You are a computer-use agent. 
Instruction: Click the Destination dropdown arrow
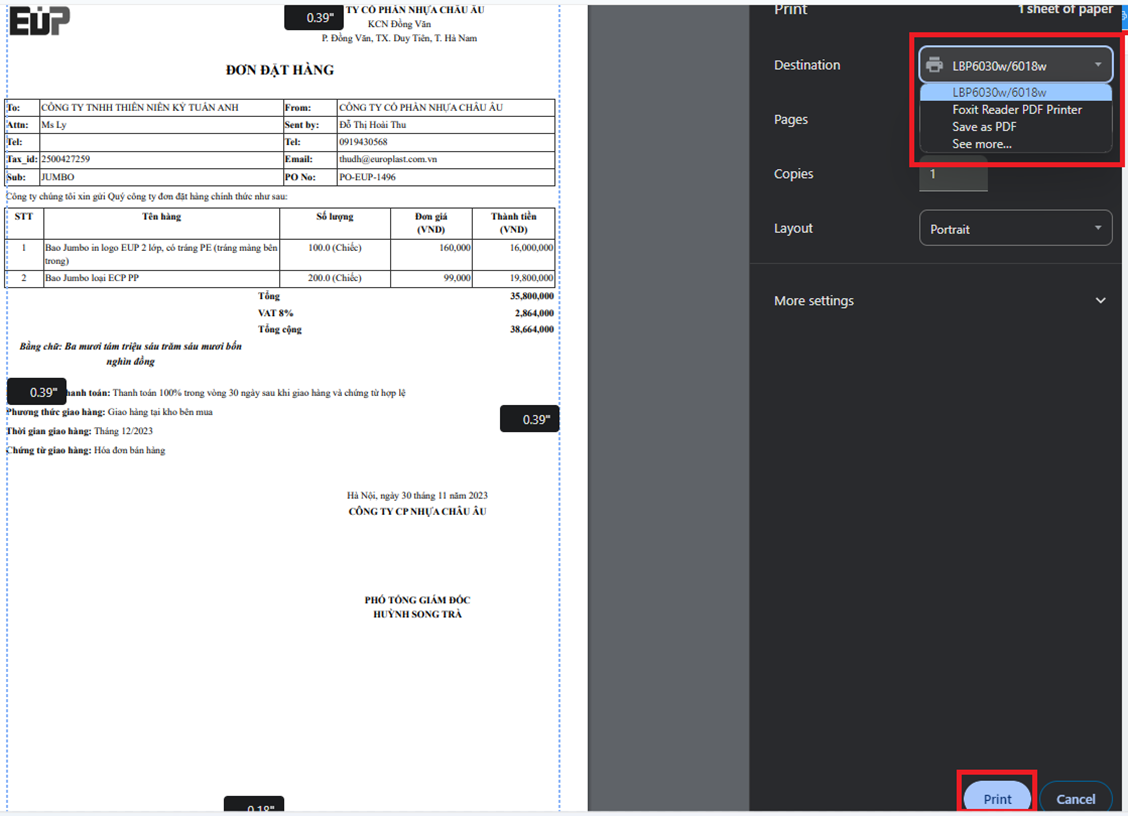(x=1097, y=66)
